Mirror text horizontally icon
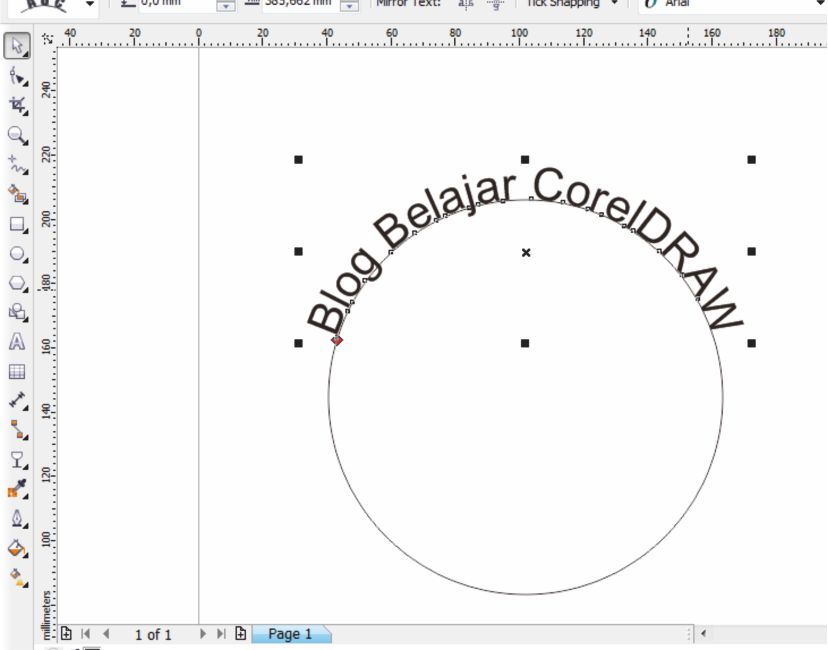Viewport: 828px width, 650px height. [466, 4]
